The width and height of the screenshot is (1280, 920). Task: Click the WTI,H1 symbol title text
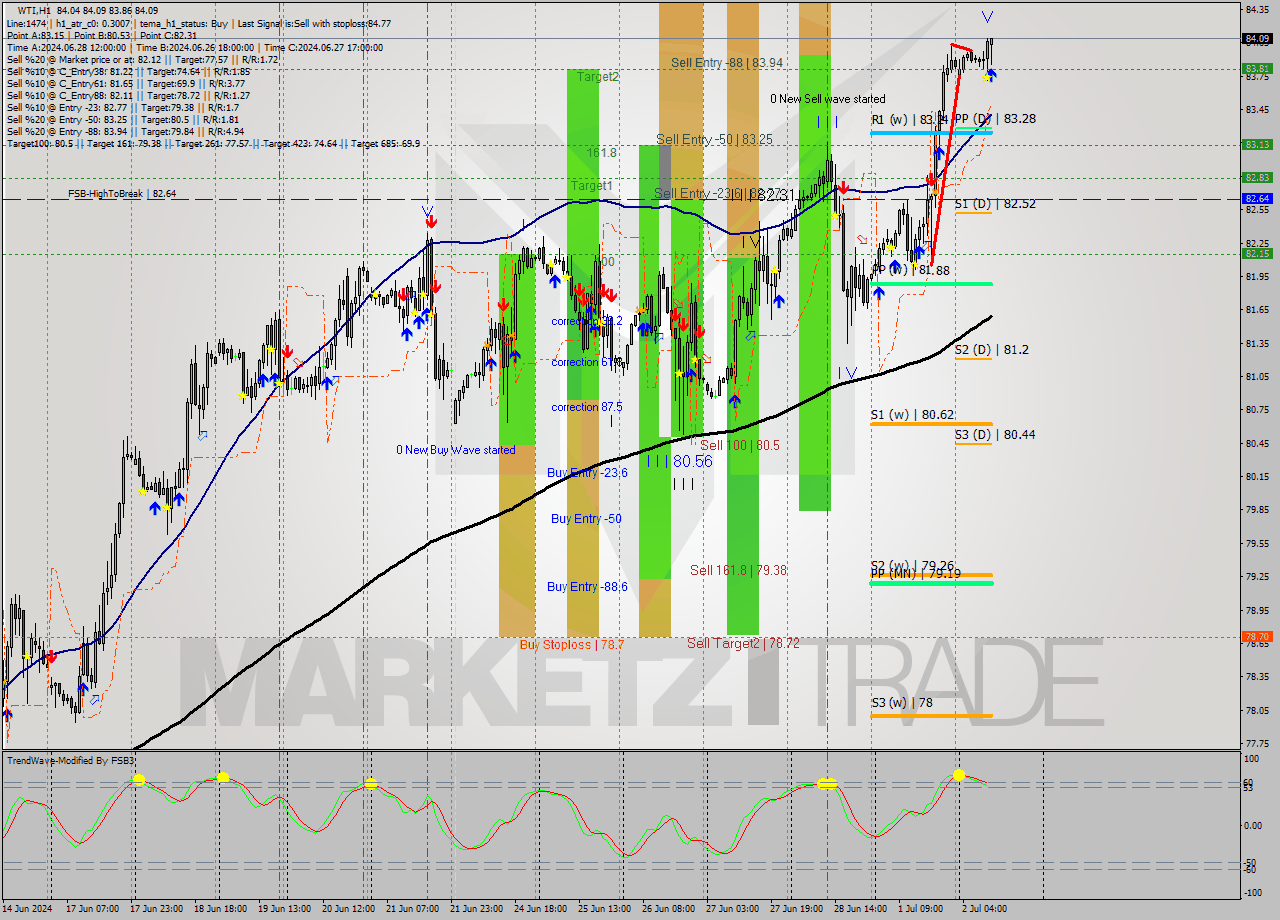pyautogui.click(x=36, y=11)
